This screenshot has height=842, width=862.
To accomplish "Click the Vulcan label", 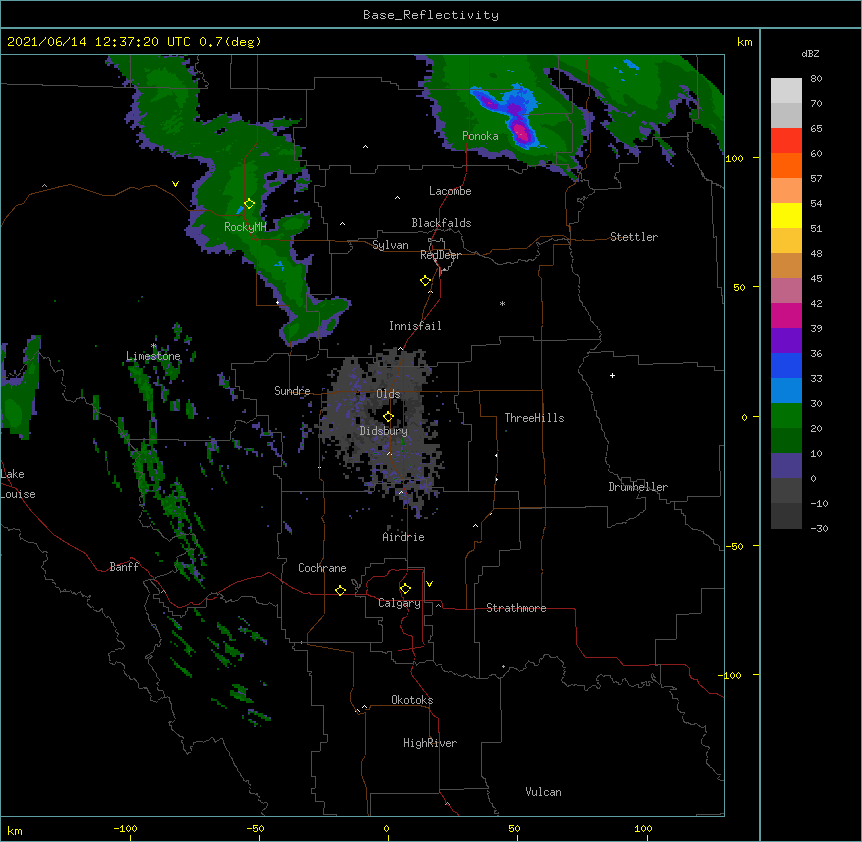I will click(x=543, y=792).
